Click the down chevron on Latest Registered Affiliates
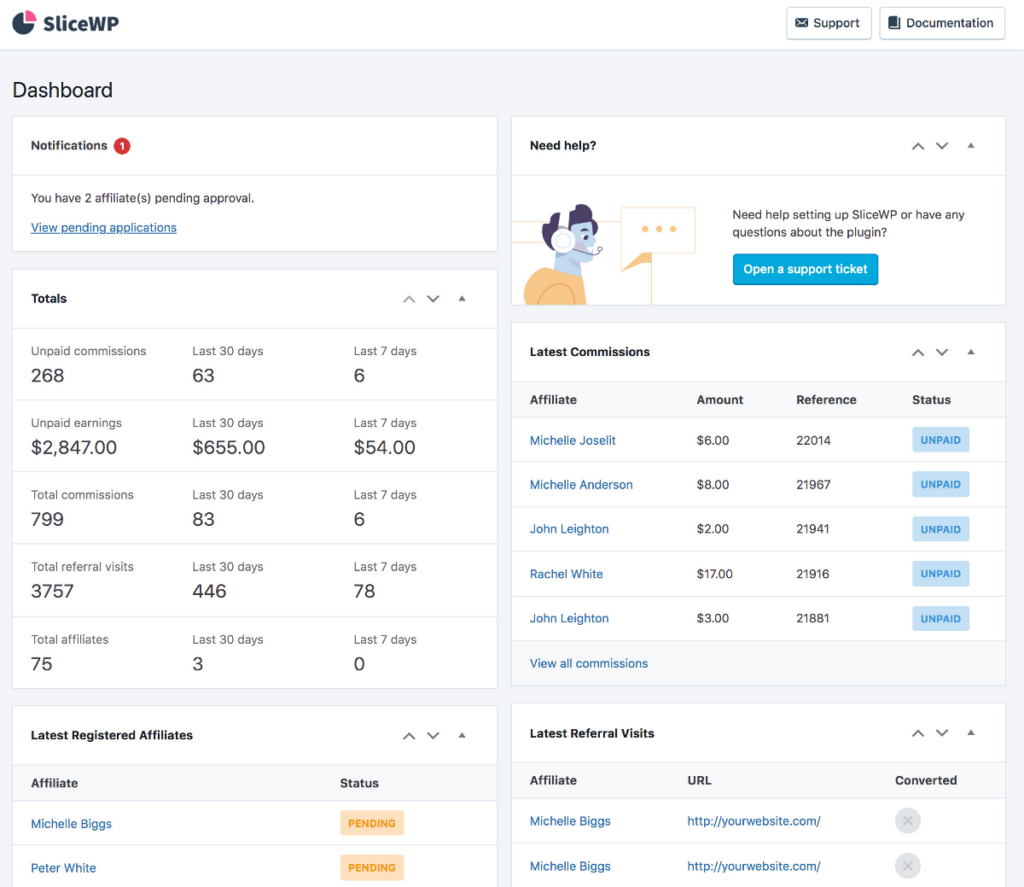The image size is (1024, 887). click(433, 735)
